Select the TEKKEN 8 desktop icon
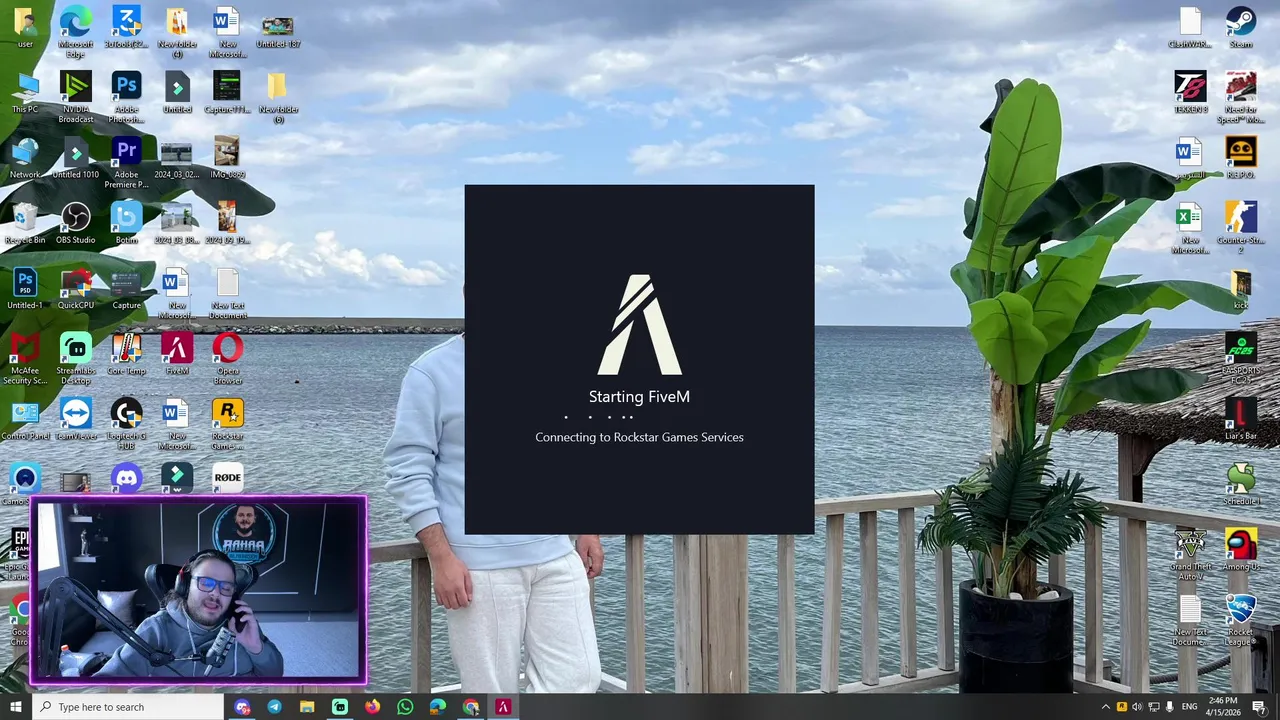Screen dimensions: 1280x720 (x=1190, y=93)
